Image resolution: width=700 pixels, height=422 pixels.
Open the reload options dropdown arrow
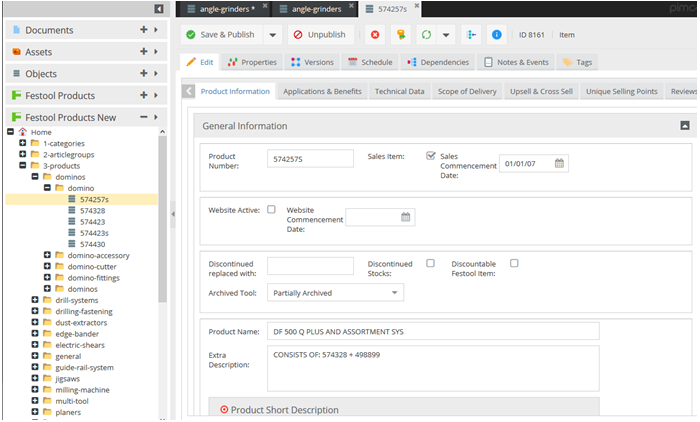tap(446, 35)
